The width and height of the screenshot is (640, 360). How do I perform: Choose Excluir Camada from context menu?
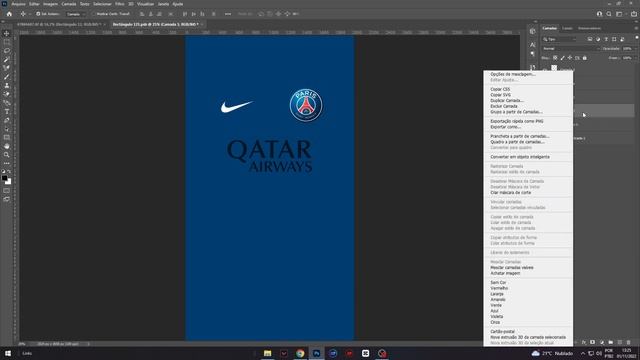pos(504,106)
